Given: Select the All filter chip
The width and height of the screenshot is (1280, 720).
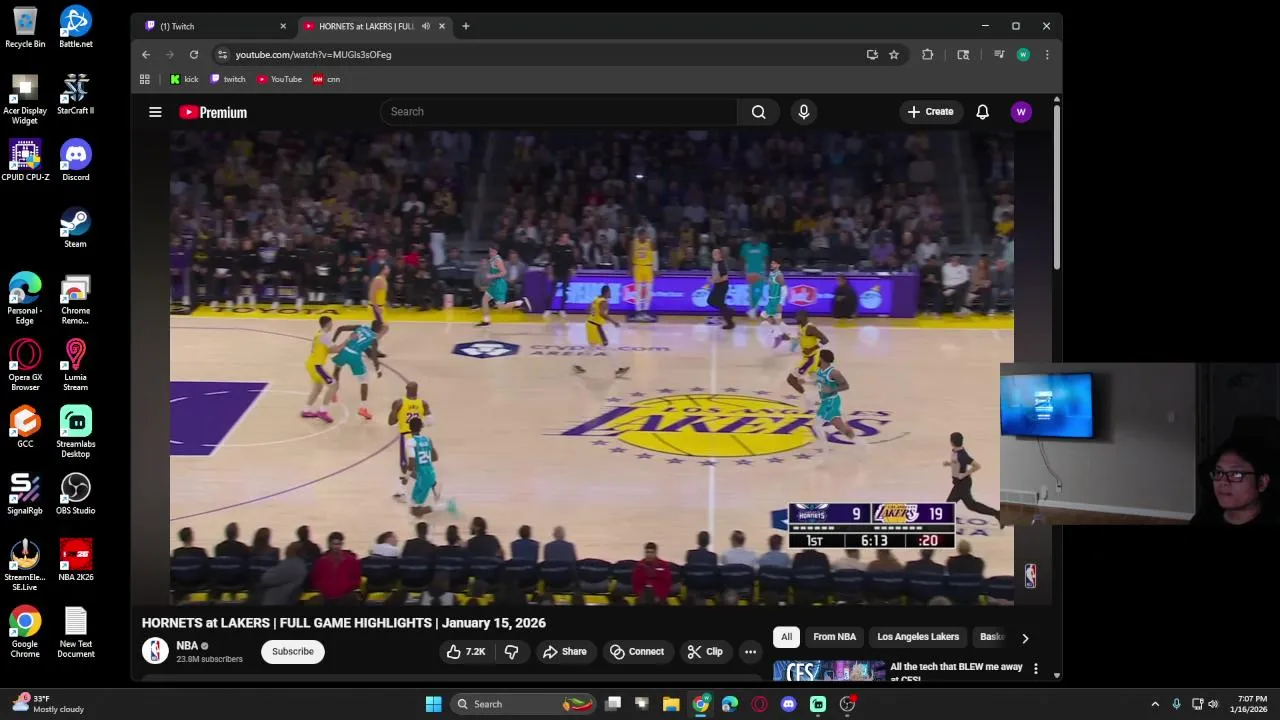Looking at the screenshot, I should pos(787,637).
